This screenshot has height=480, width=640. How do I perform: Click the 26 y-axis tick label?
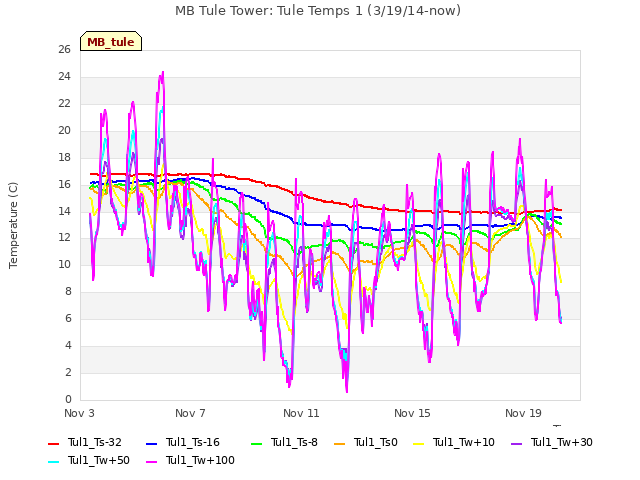click(x=64, y=50)
